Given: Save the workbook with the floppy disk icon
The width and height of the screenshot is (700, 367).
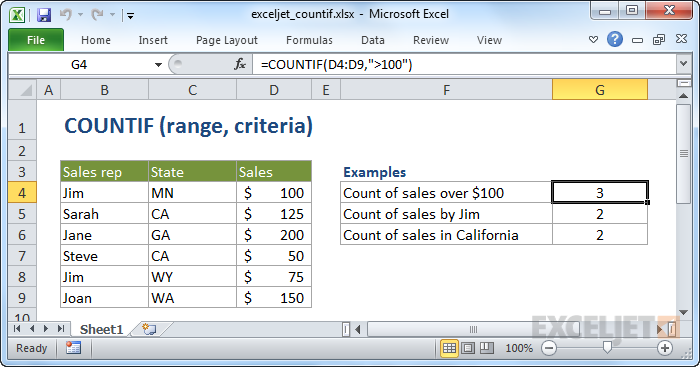Looking at the screenshot, I should [43, 15].
